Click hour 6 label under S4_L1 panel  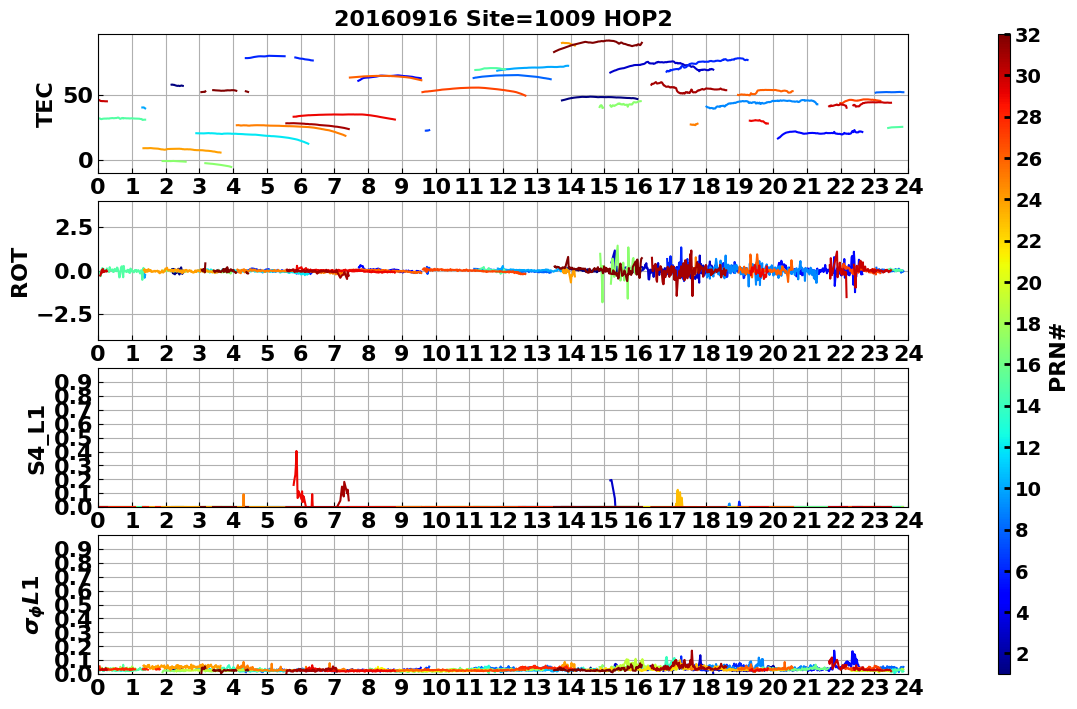click(x=301, y=520)
